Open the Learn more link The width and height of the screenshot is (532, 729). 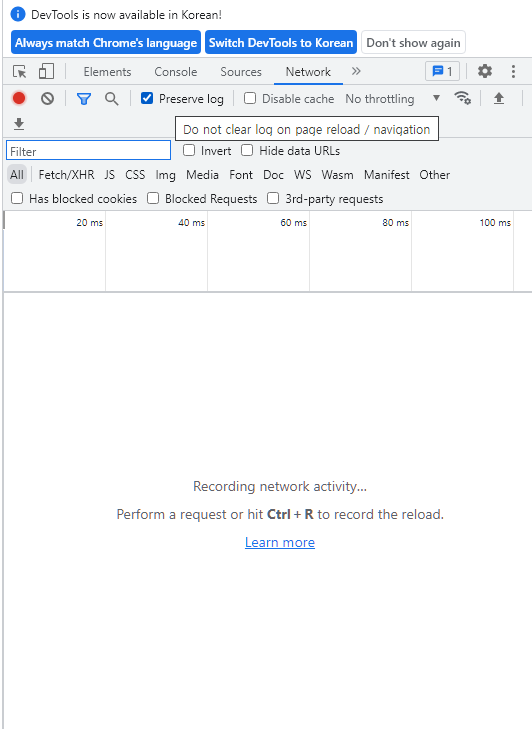tap(280, 542)
